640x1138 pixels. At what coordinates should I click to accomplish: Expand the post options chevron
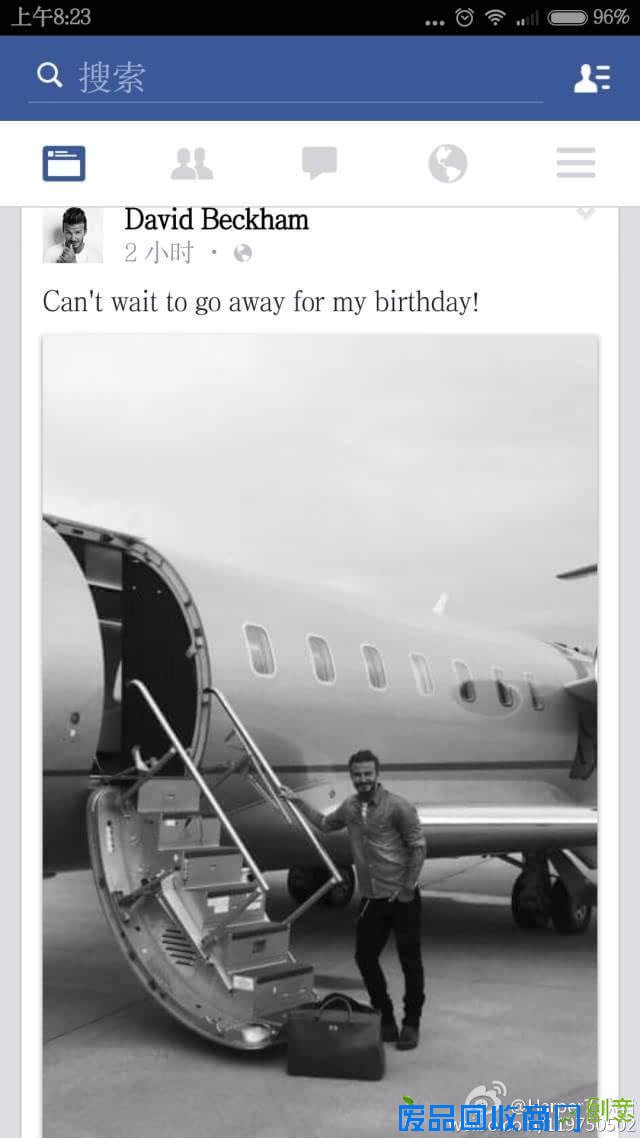pos(586,213)
